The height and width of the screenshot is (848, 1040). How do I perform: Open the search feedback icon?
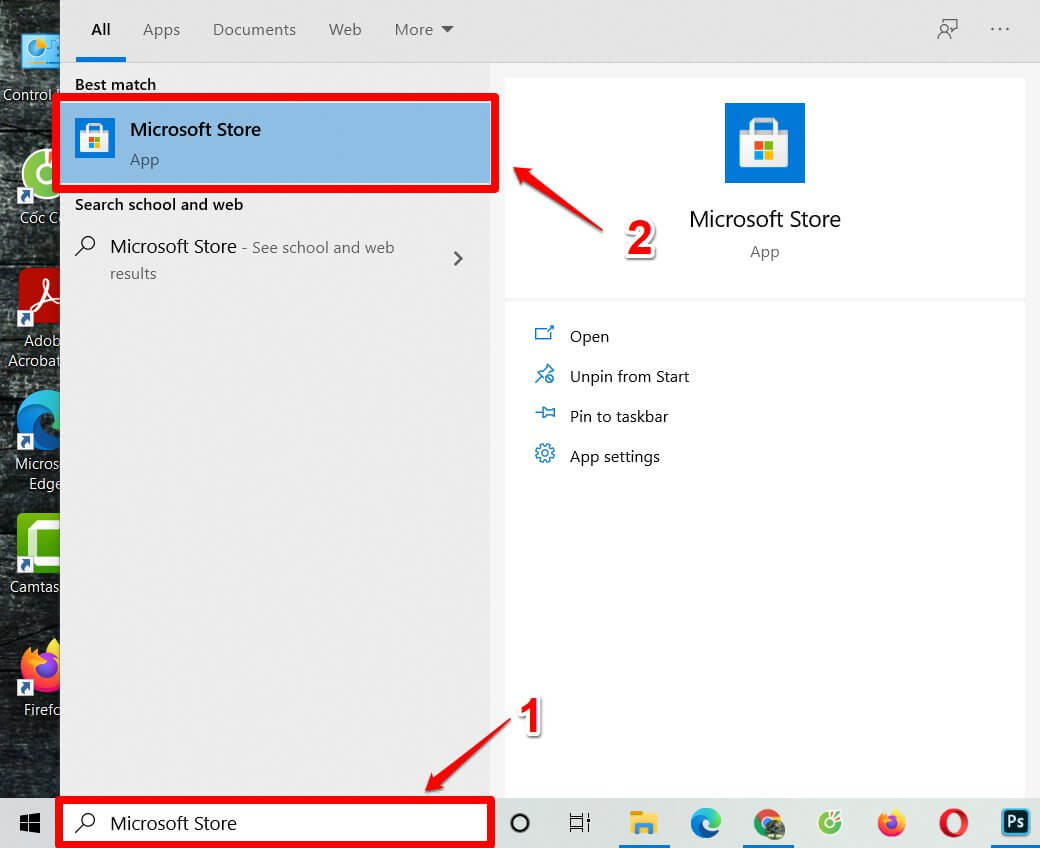pyautogui.click(x=947, y=29)
